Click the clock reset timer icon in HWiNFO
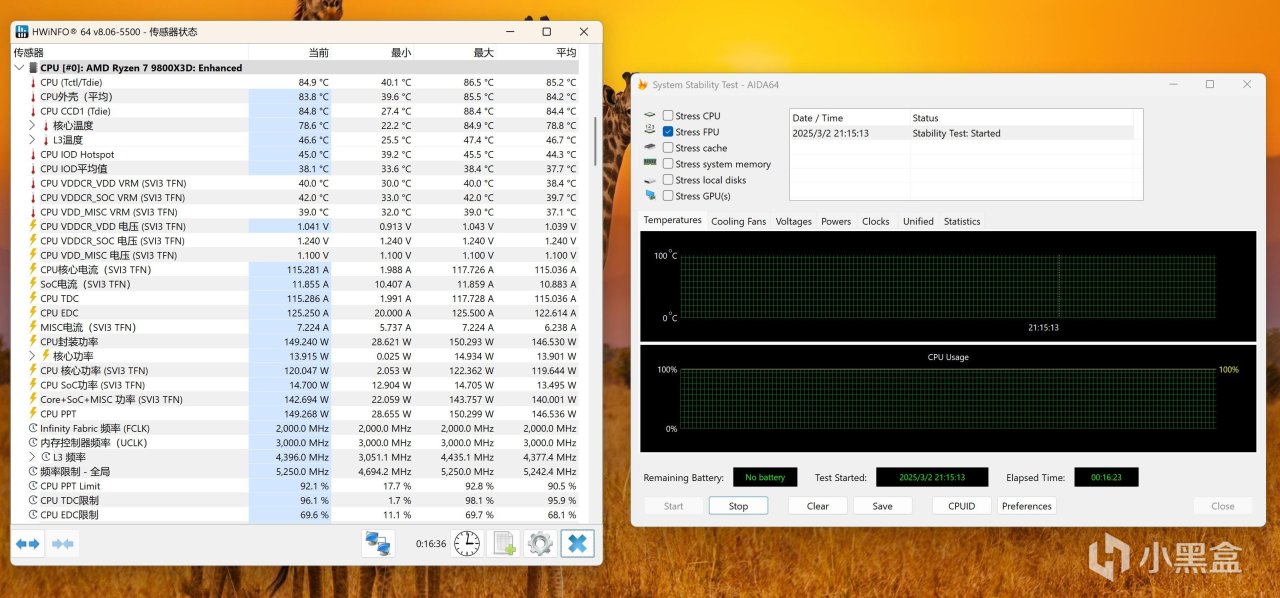 466,544
